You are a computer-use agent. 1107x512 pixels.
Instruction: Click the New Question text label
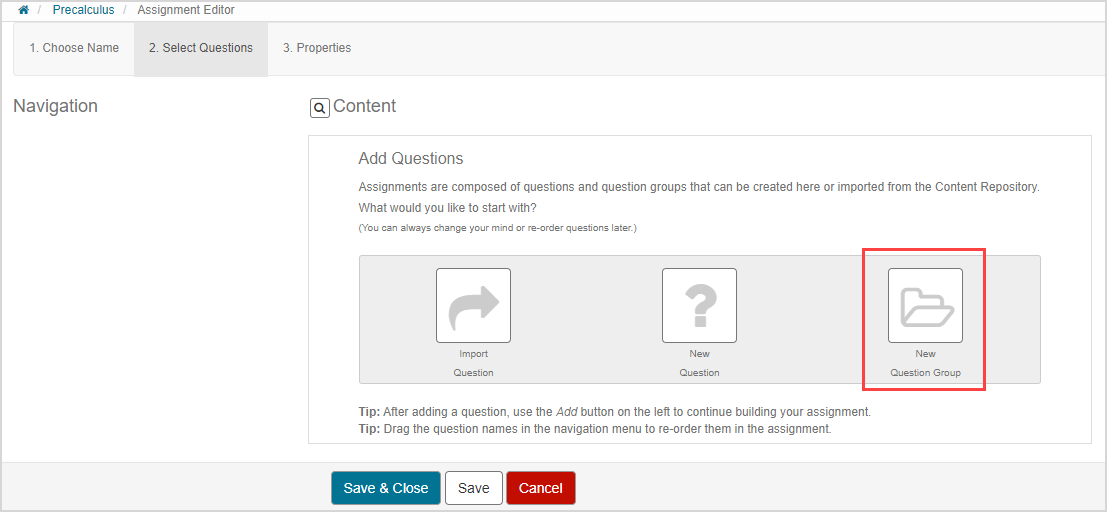[x=699, y=363]
